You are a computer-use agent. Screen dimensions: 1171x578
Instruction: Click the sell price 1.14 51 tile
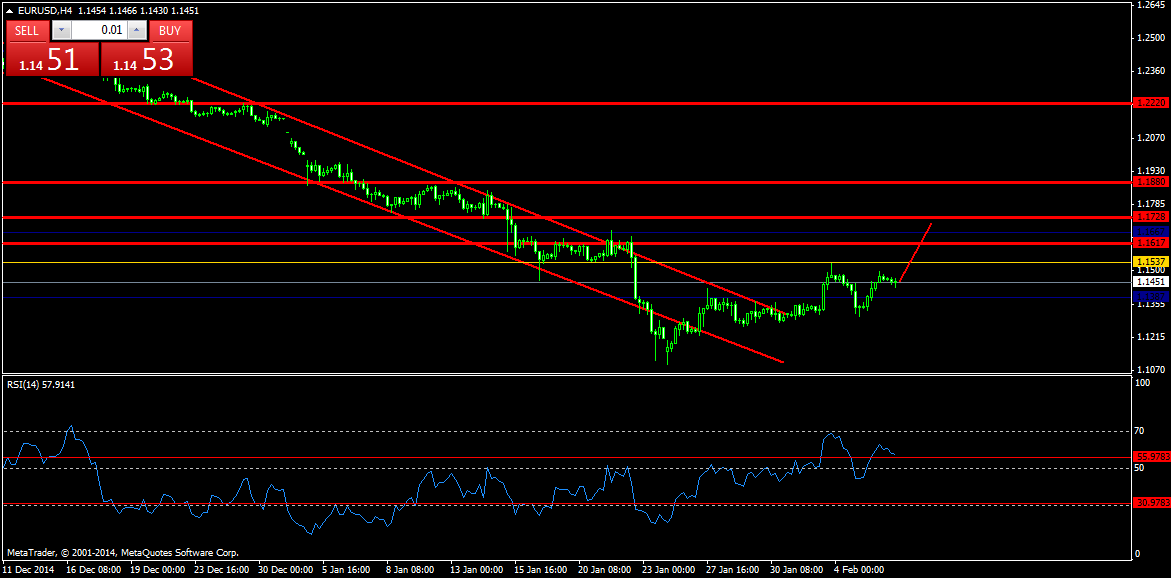52,59
